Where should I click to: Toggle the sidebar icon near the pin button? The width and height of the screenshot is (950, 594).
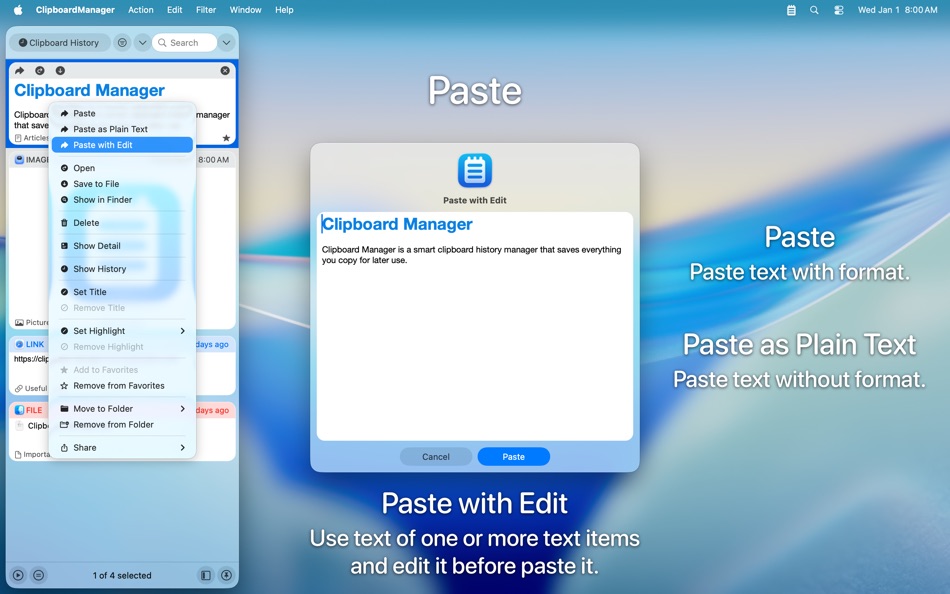click(207, 575)
